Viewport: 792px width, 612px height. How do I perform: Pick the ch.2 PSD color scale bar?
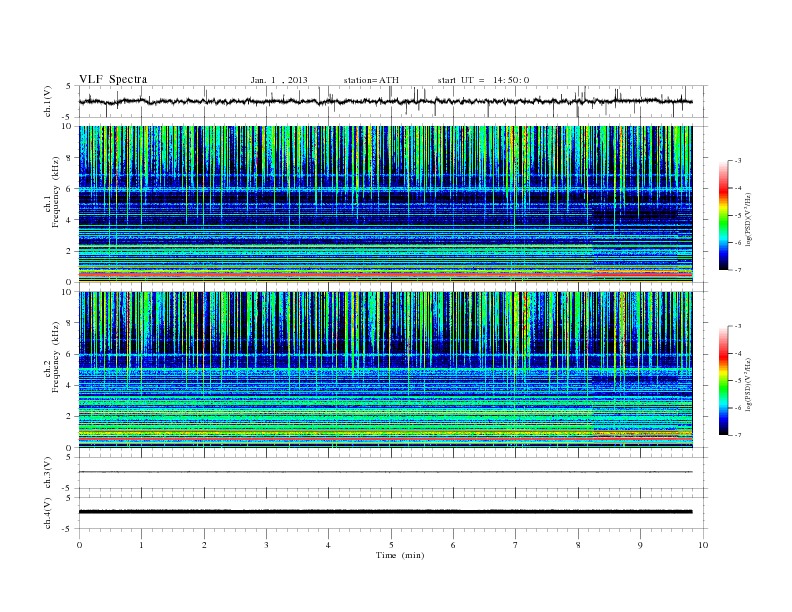tap(723, 380)
